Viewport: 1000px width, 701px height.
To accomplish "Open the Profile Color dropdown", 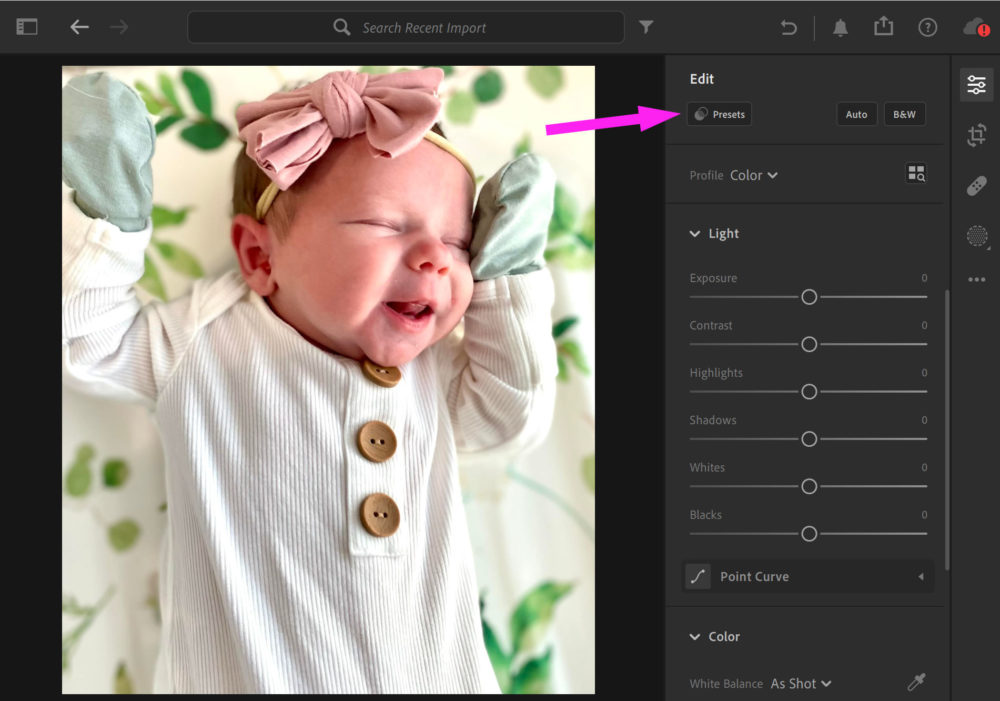I will point(754,175).
